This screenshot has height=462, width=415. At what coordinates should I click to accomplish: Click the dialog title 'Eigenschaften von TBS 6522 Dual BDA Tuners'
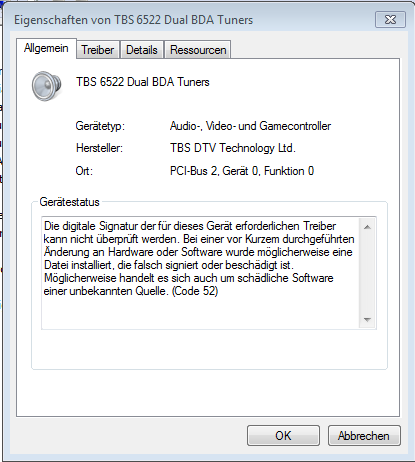(x=133, y=20)
